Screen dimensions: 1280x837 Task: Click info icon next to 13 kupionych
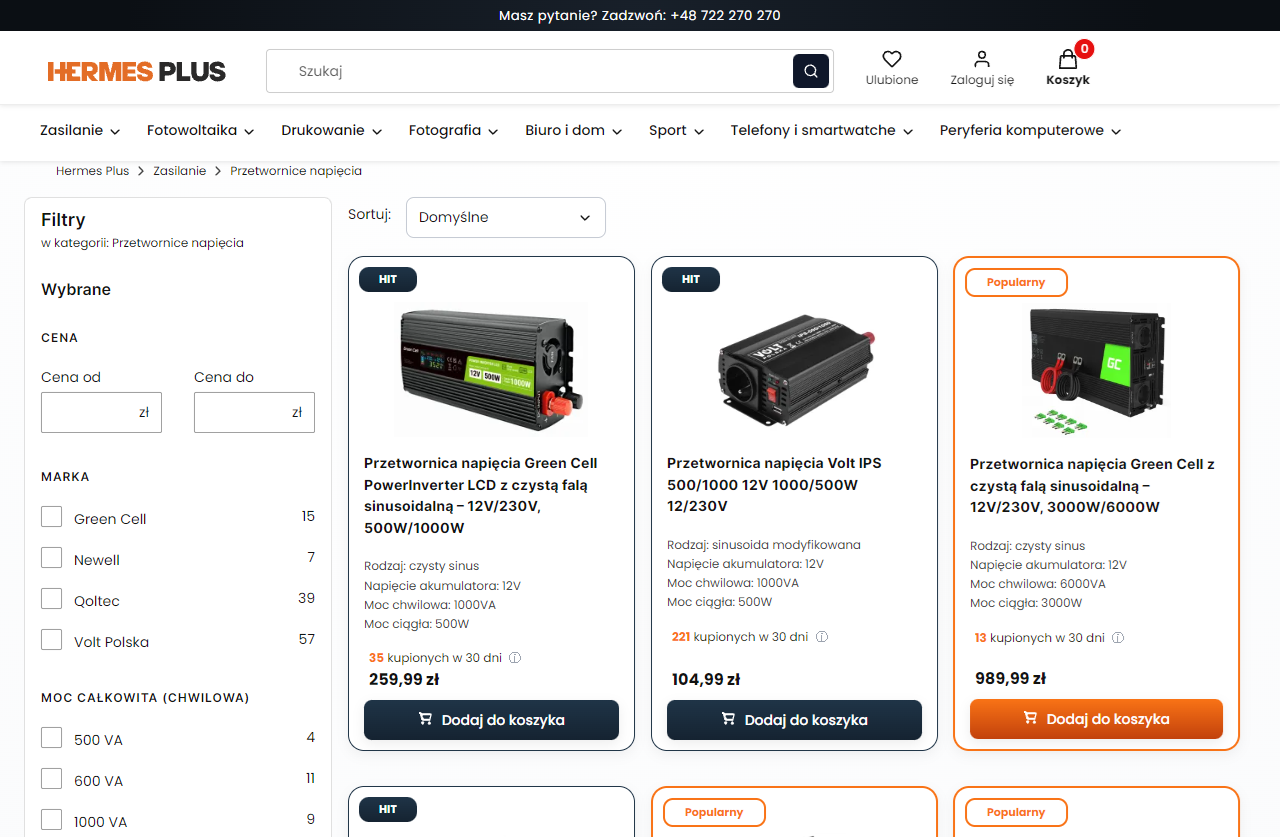1118,638
